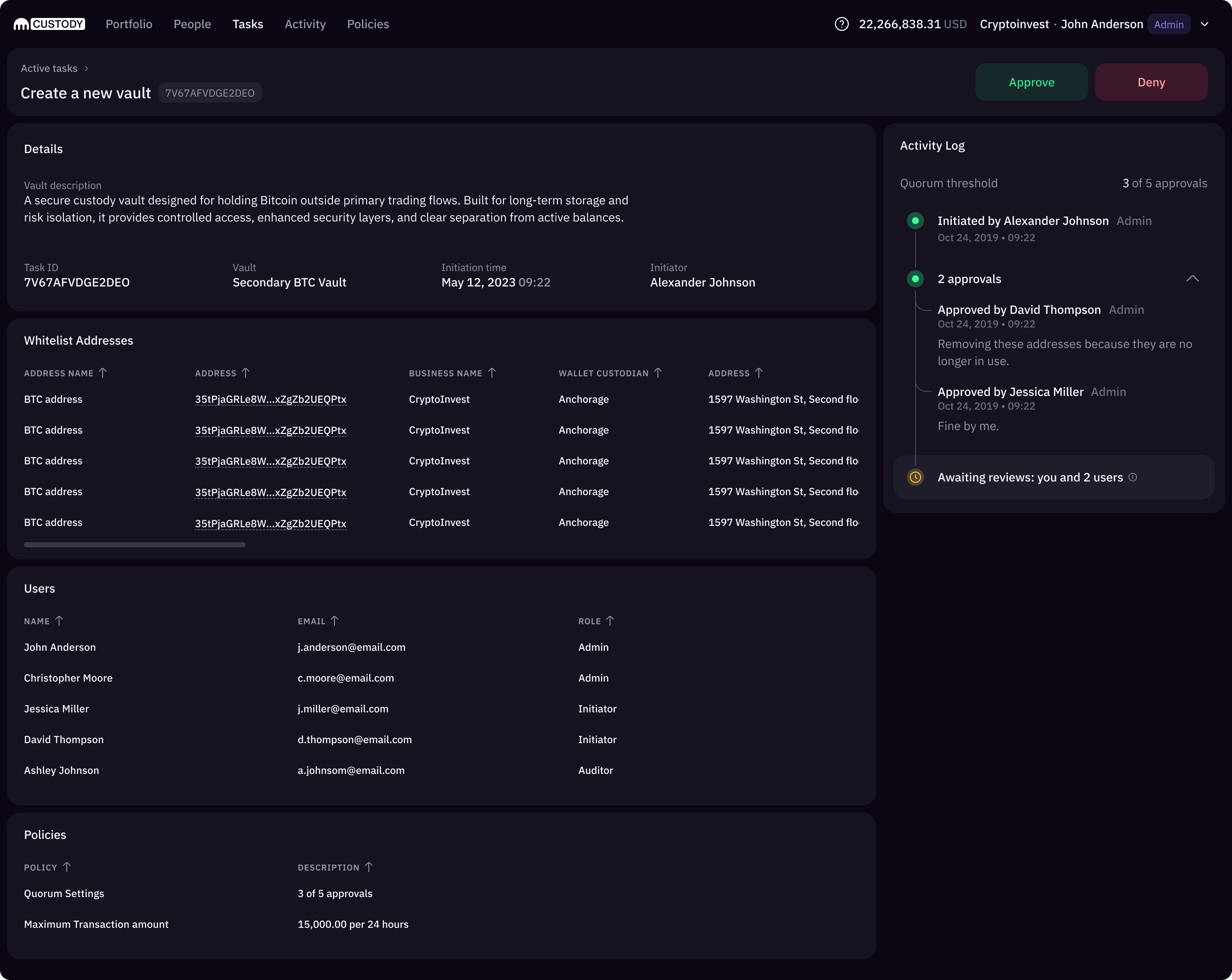Sort whitelist by street Address column arrow
This screenshot has height=980, width=1232.
759,373
